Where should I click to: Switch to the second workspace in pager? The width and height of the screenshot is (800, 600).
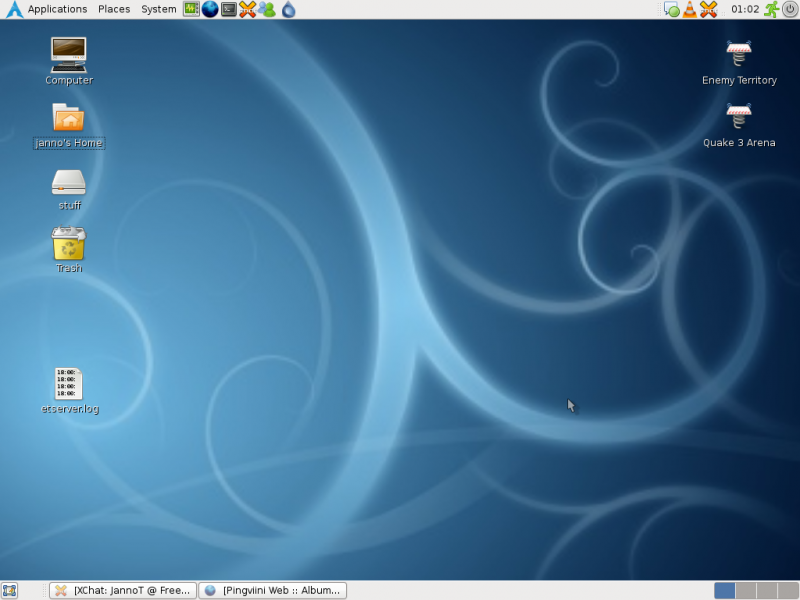click(746, 590)
